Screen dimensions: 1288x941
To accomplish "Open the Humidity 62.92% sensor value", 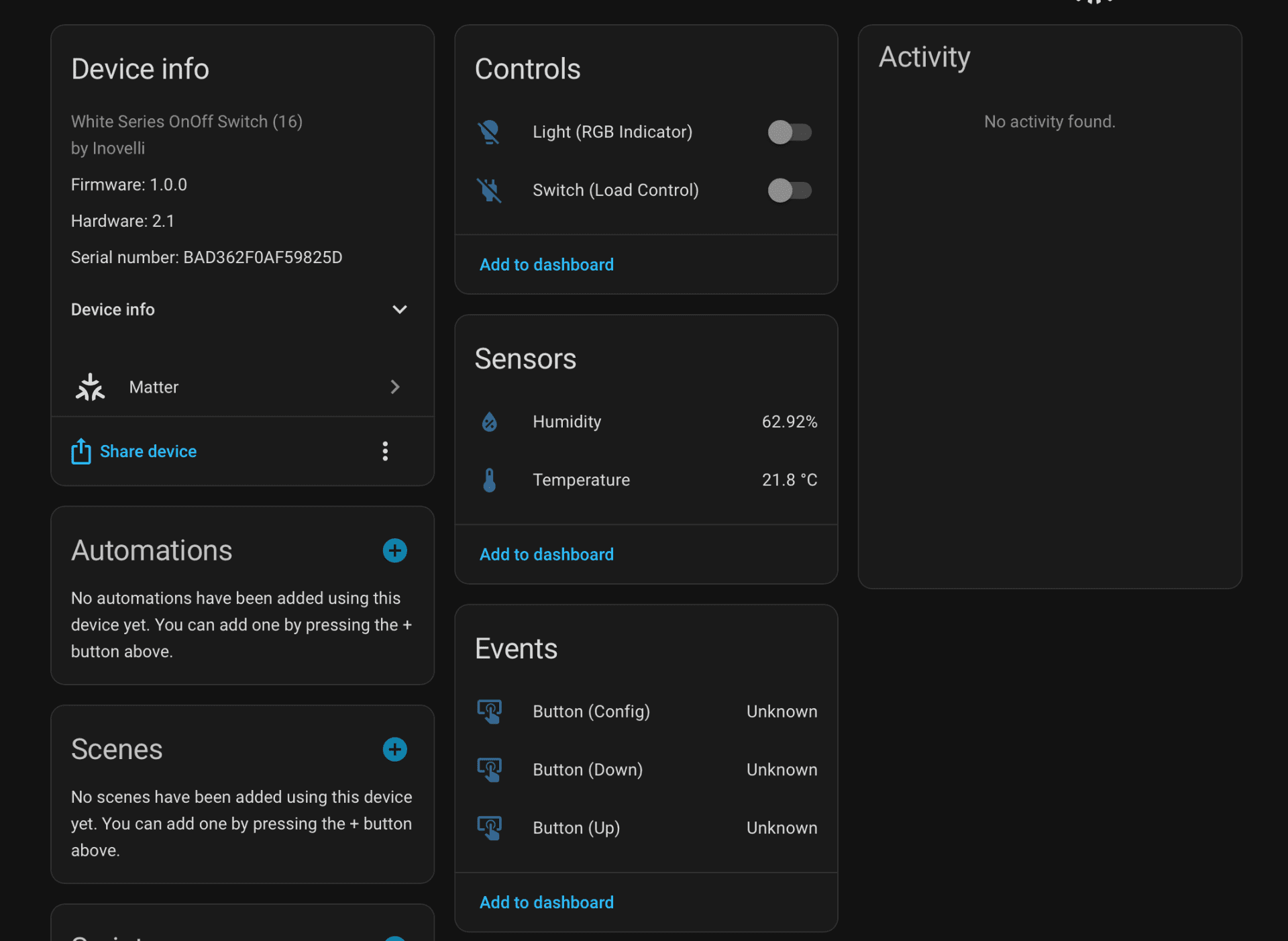I will point(789,422).
